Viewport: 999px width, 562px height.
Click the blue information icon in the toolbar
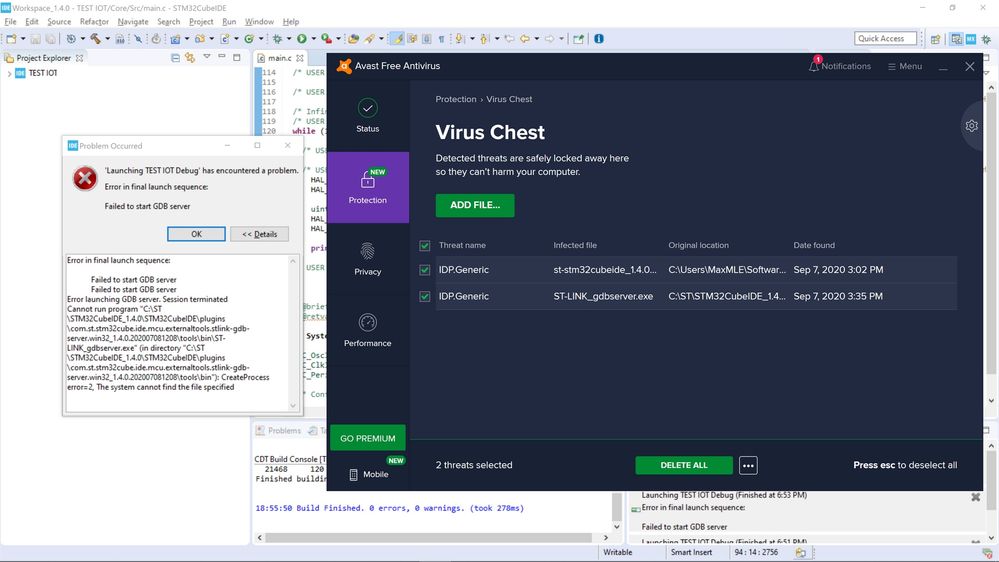point(599,39)
